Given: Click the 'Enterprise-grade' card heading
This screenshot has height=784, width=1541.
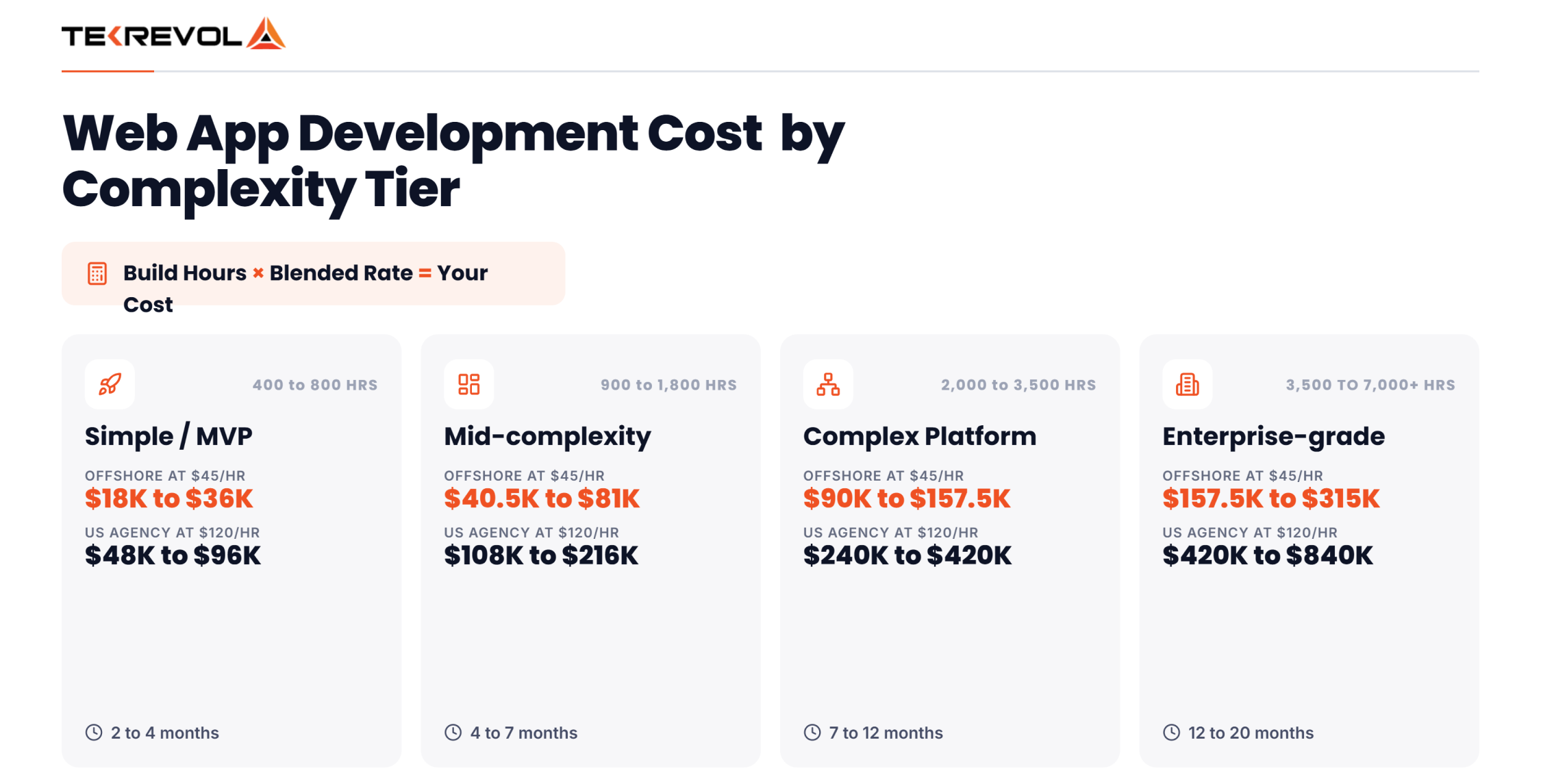Looking at the screenshot, I should pos(1274,437).
